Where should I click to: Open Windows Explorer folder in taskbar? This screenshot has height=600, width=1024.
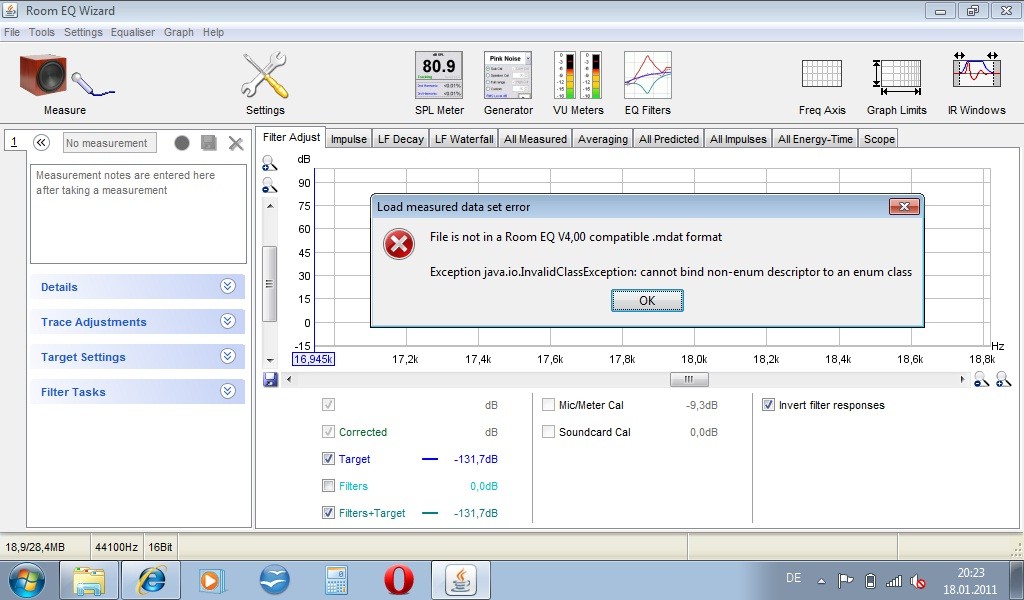(x=89, y=580)
